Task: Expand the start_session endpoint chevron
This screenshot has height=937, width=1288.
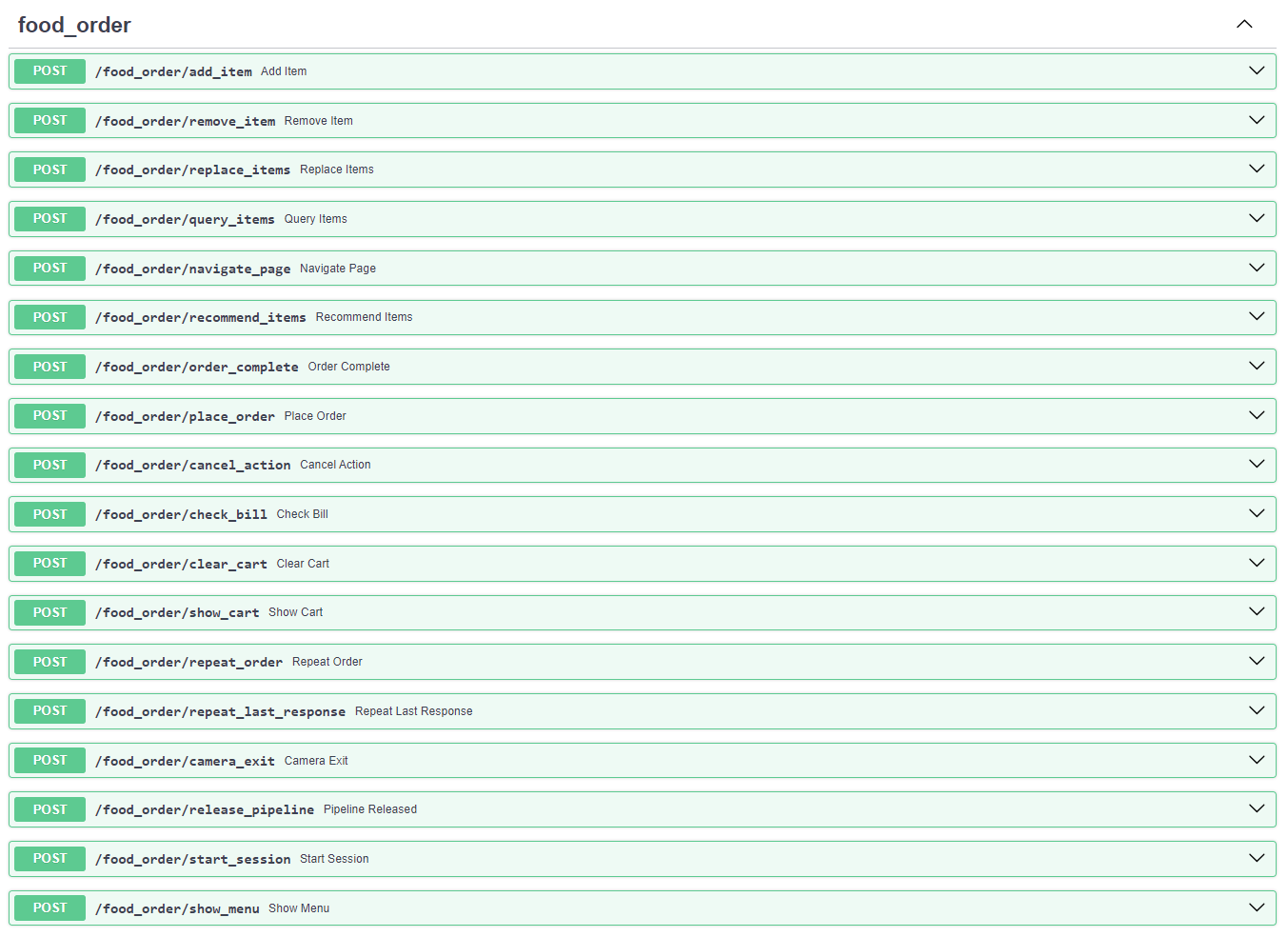Action: [x=1257, y=858]
